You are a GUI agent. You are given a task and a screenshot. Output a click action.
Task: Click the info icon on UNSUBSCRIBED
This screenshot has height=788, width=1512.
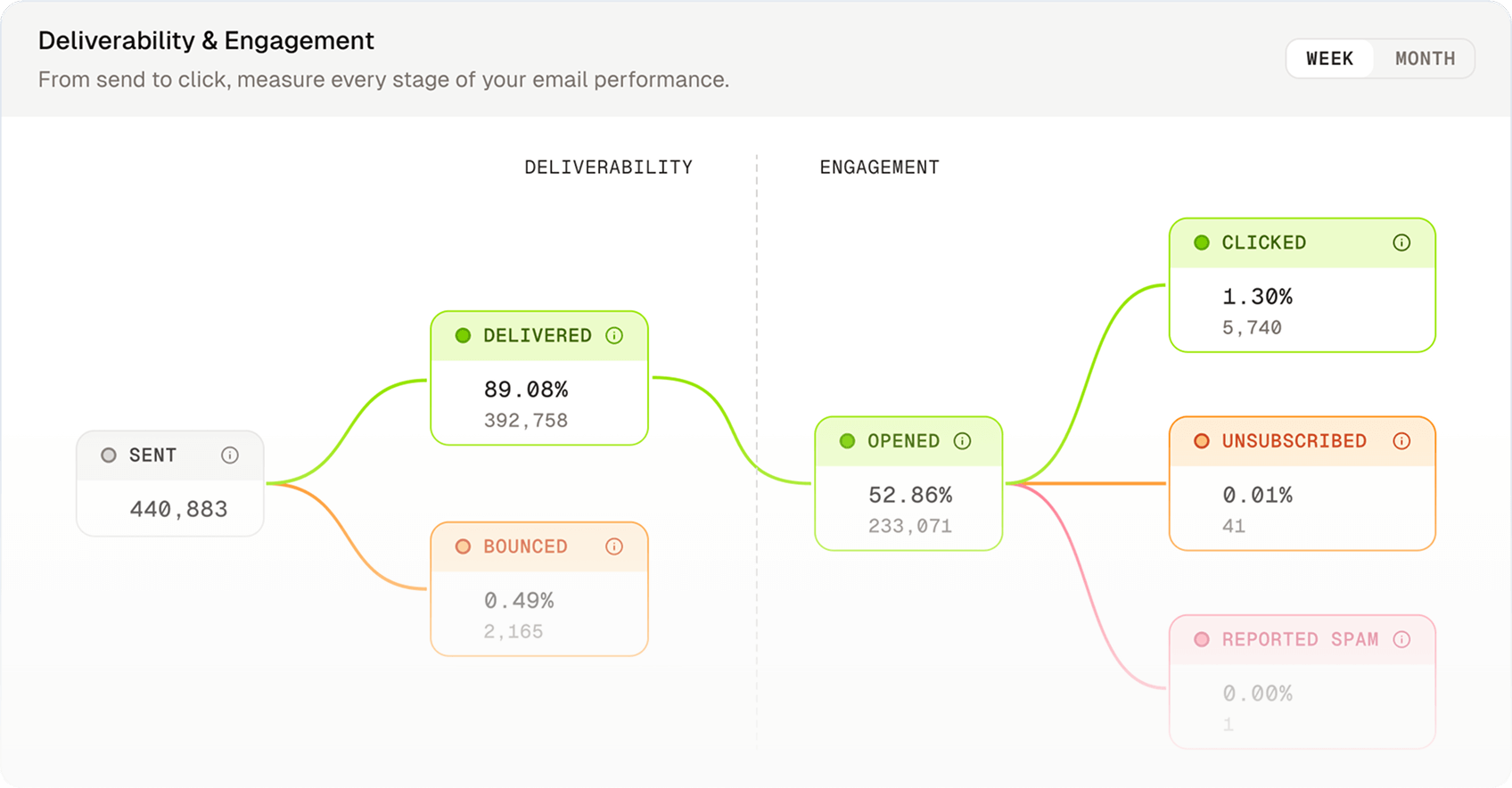(x=1403, y=440)
